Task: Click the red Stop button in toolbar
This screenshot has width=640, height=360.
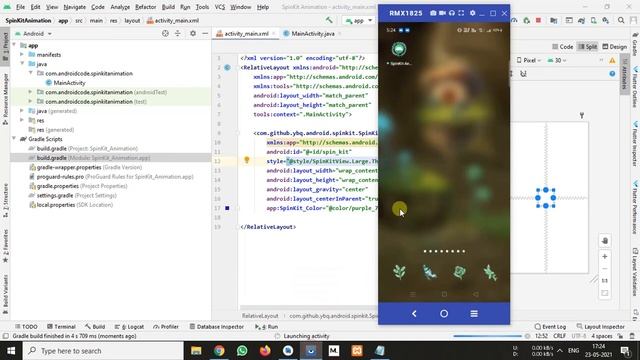Action: point(538,20)
